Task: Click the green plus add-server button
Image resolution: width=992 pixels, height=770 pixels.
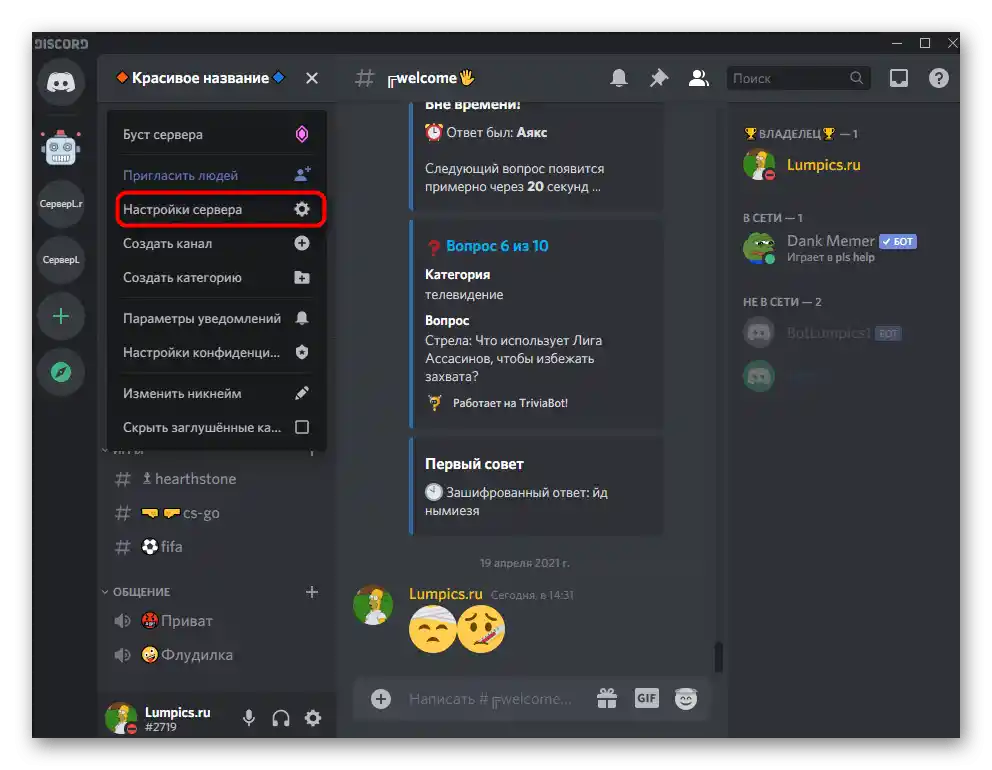Action: point(61,316)
